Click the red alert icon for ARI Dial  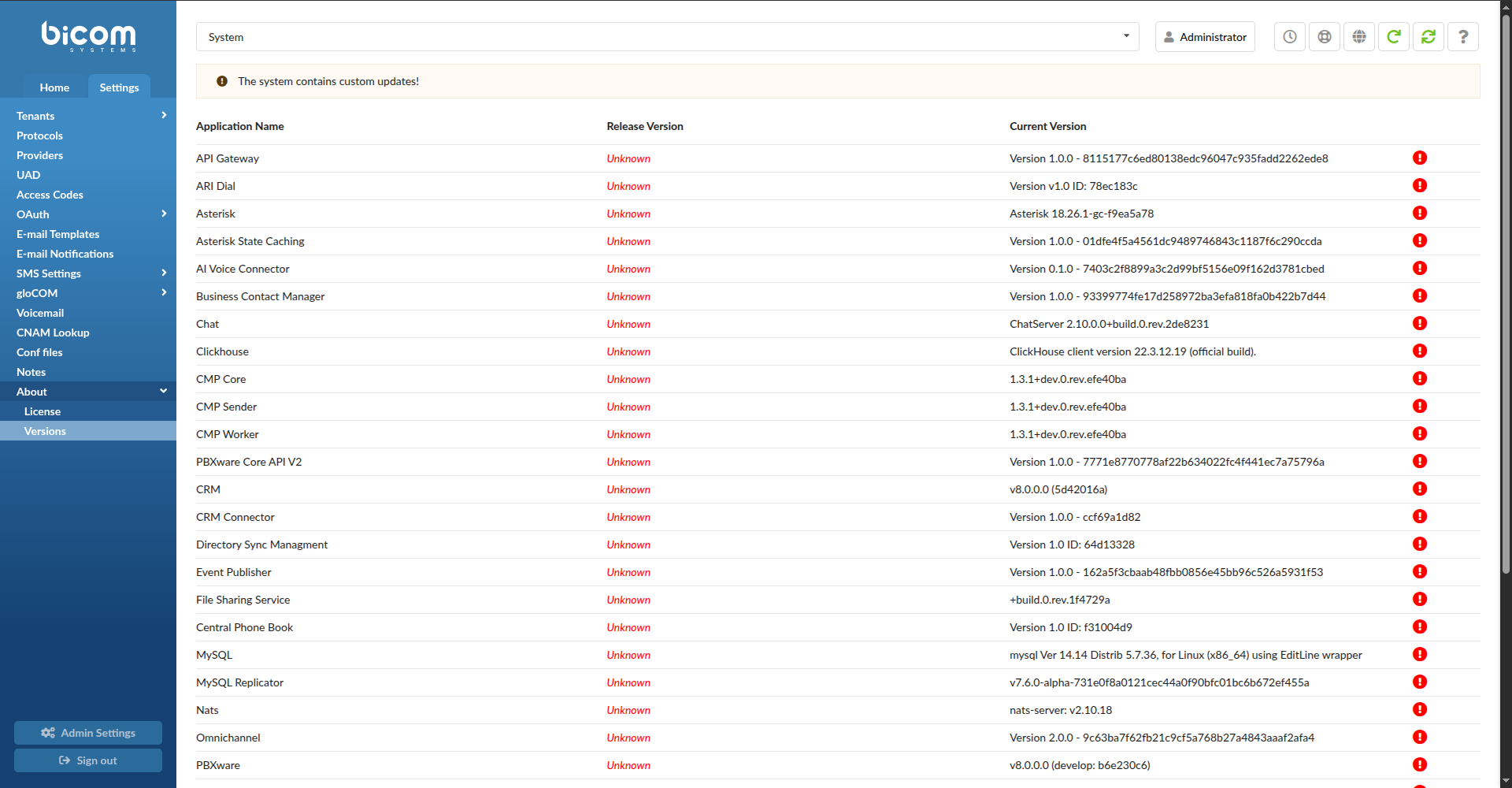coord(1420,185)
